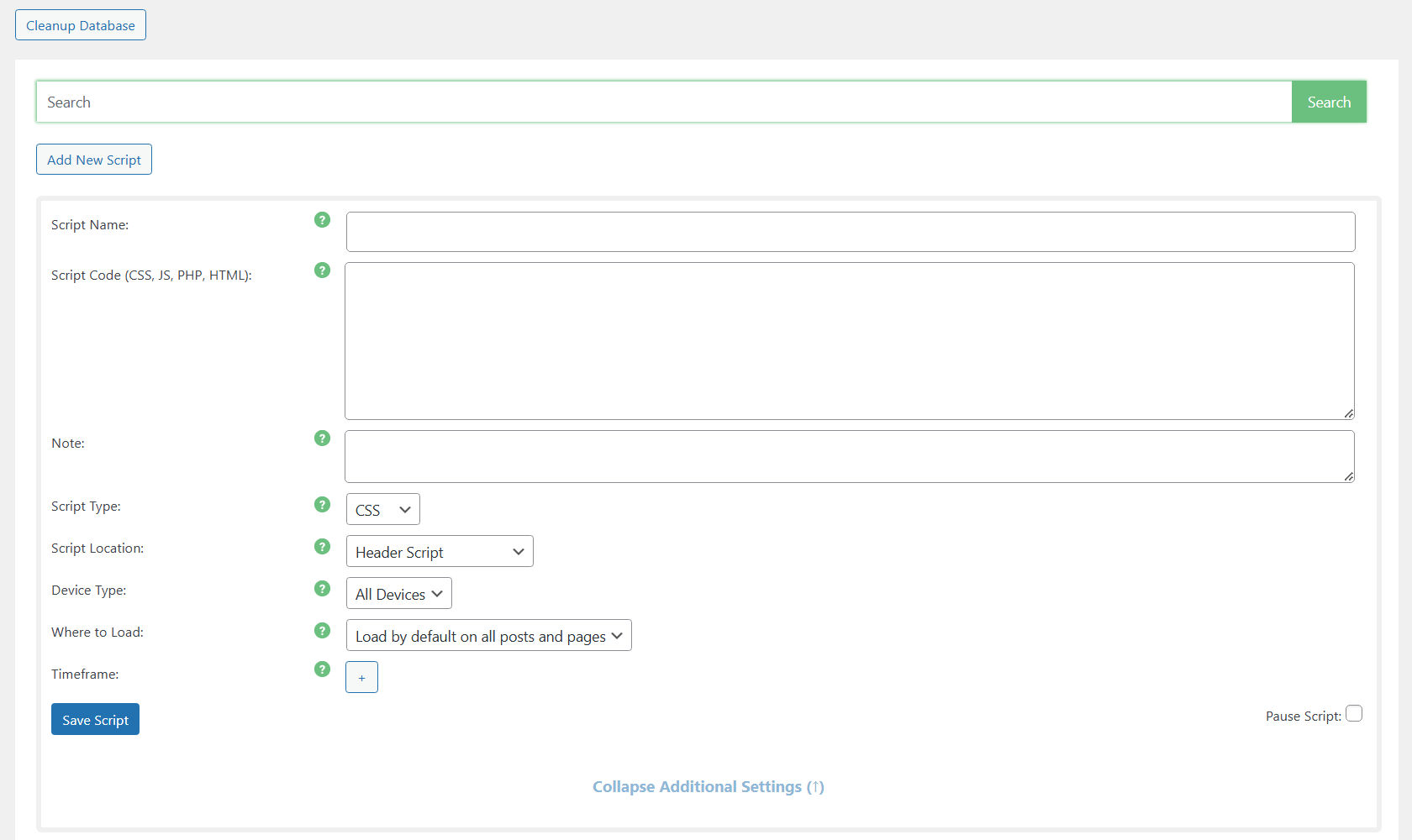Focus the Script Name text field
This screenshot has width=1412, height=840.
[x=850, y=232]
